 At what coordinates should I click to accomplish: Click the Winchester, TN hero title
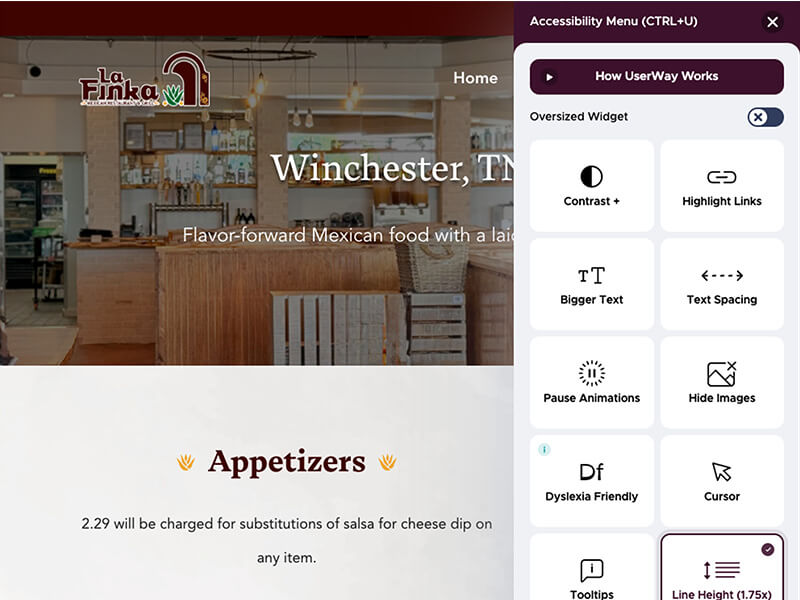(x=392, y=167)
